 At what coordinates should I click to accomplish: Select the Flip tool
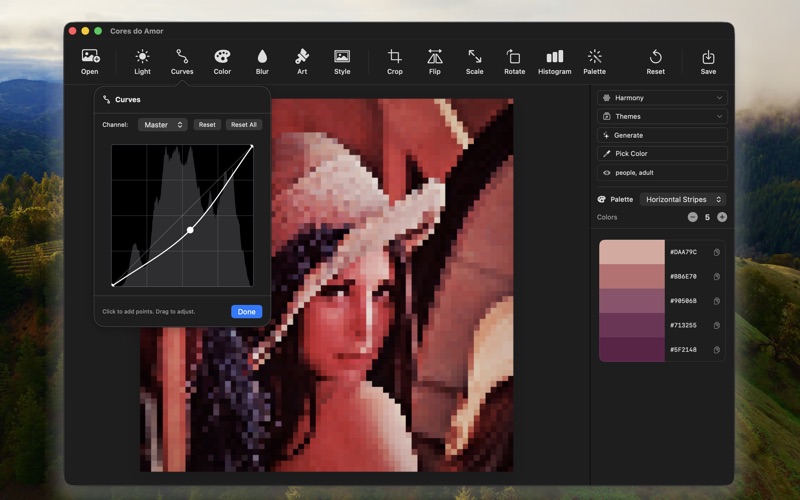click(435, 62)
